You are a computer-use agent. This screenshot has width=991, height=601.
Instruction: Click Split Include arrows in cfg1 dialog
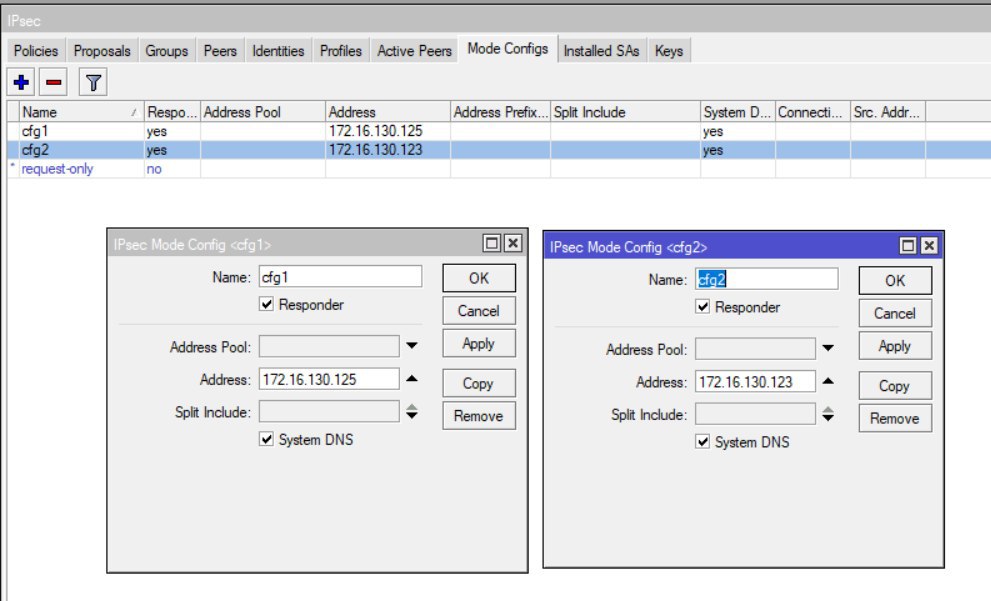(x=412, y=411)
